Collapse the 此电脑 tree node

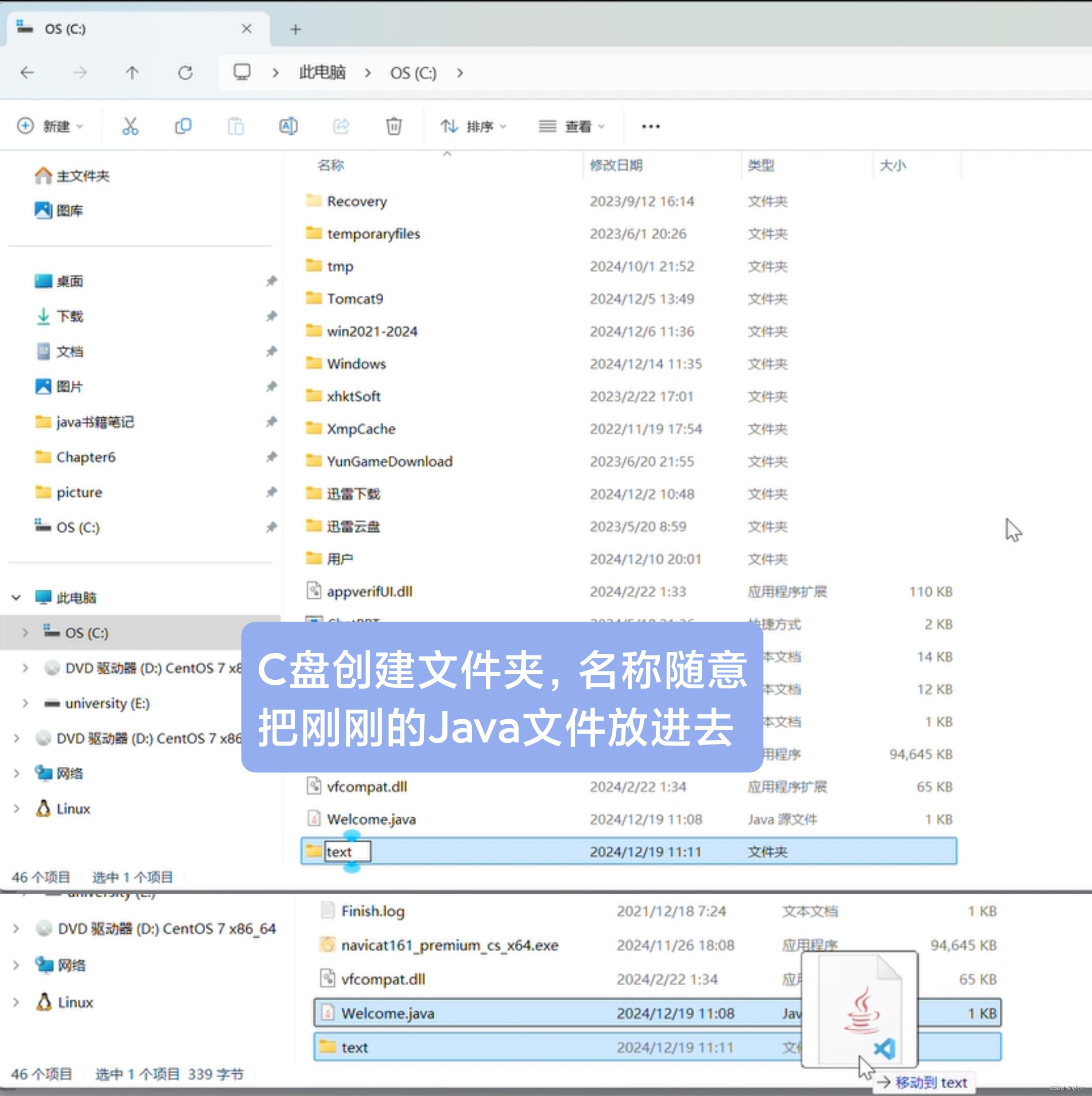coord(17,597)
